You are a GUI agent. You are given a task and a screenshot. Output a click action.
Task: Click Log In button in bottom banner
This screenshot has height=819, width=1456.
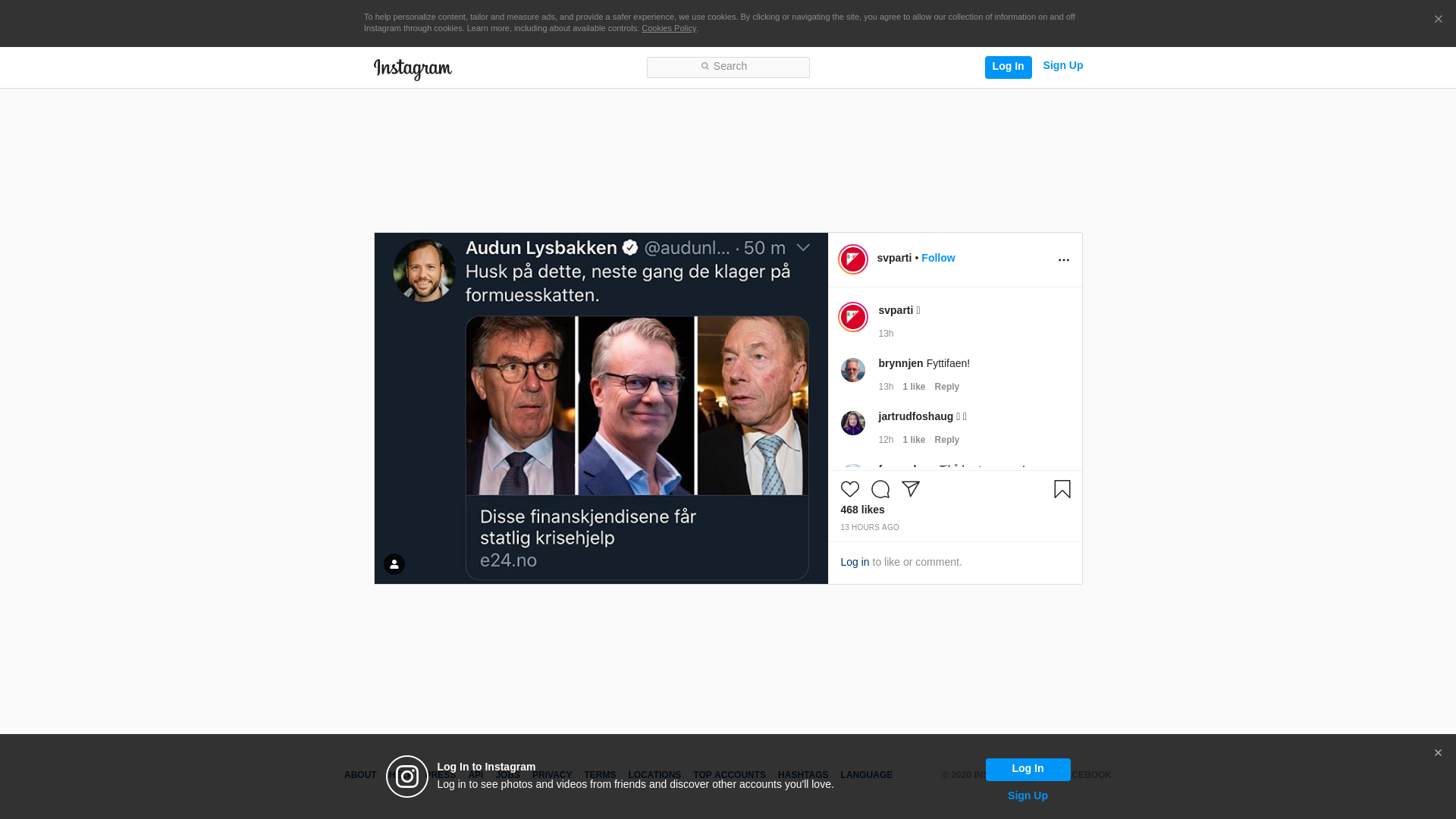click(x=1028, y=769)
